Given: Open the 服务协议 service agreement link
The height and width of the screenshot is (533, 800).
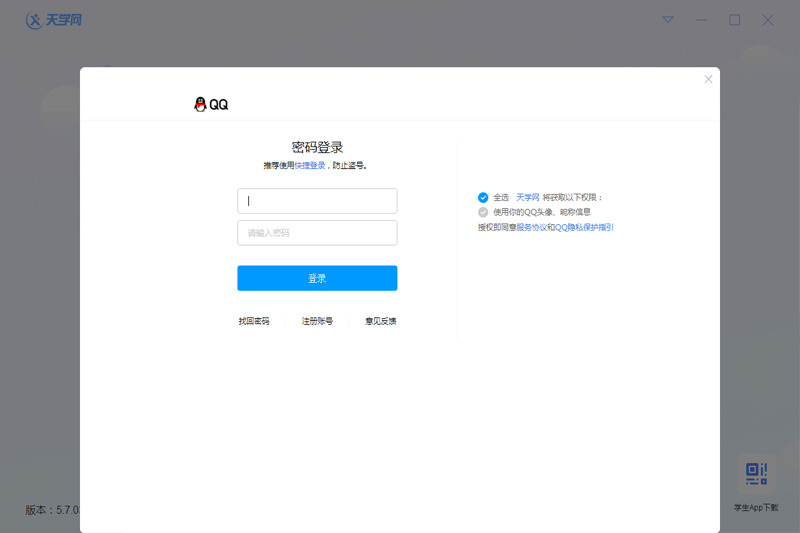Looking at the screenshot, I should [531, 227].
